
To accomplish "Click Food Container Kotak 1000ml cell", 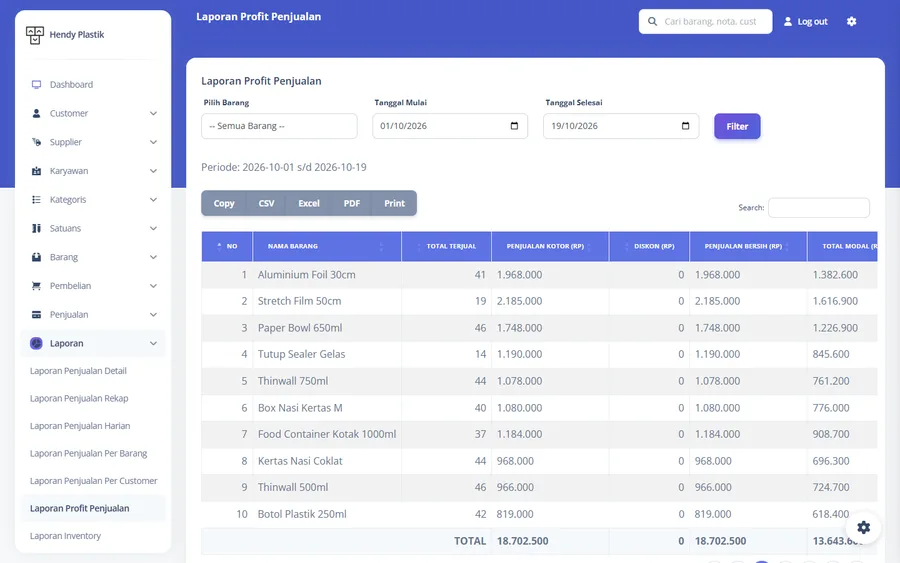I will (327, 434).
